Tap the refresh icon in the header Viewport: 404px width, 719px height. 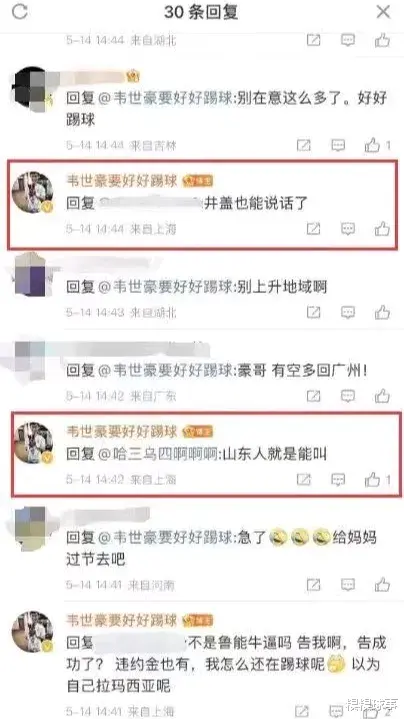pos(20,12)
